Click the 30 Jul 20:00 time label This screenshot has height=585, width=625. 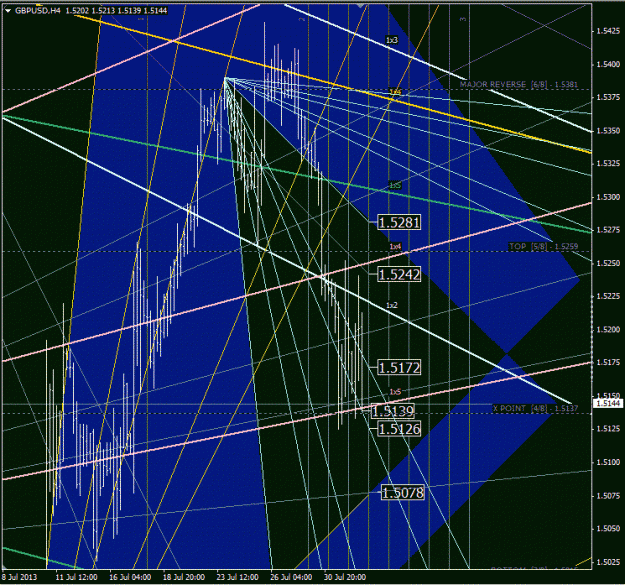click(345, 577)
